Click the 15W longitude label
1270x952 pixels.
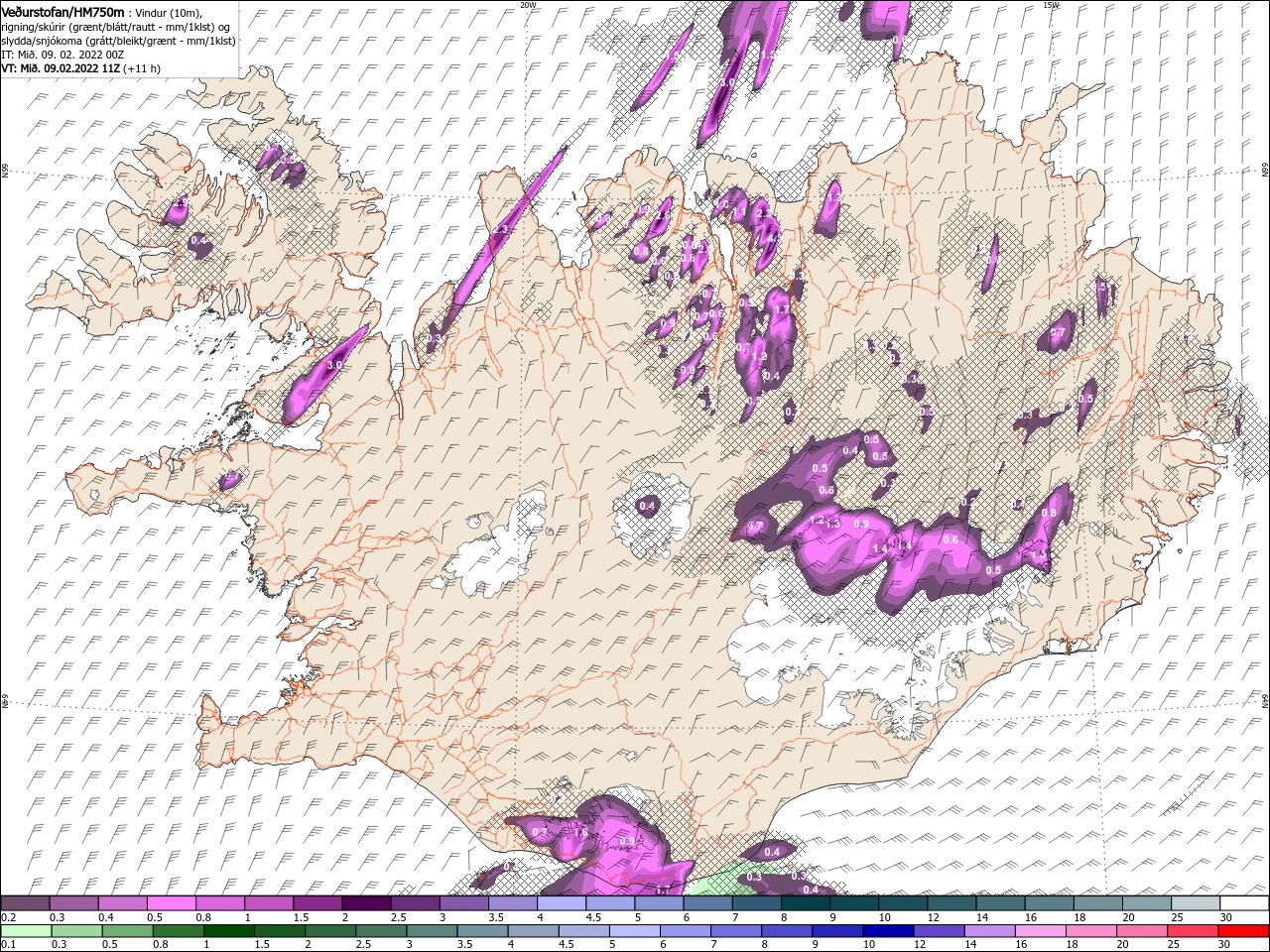(1051, 5)
